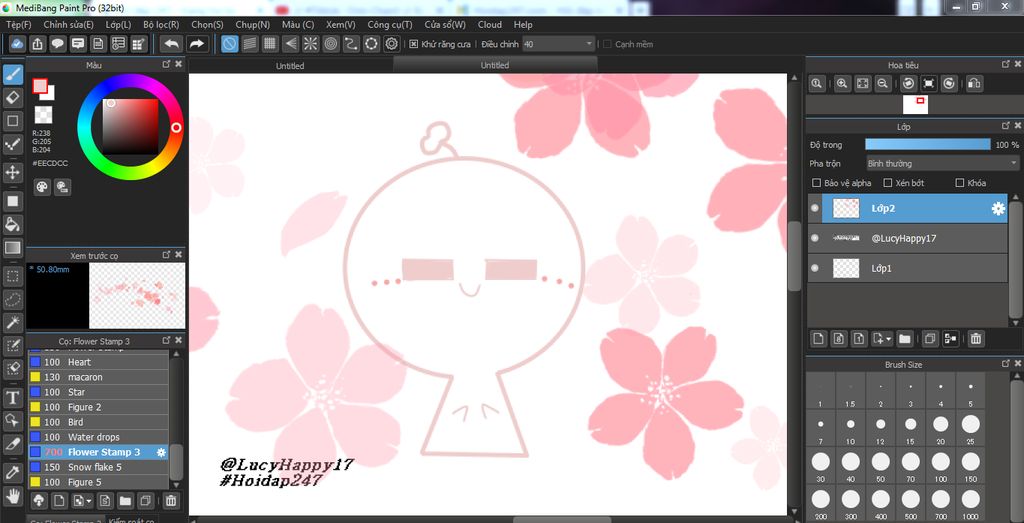This screenshot has width=1024, height=523.
Task: Click the foreground color swatch
Action: (40, 86)
